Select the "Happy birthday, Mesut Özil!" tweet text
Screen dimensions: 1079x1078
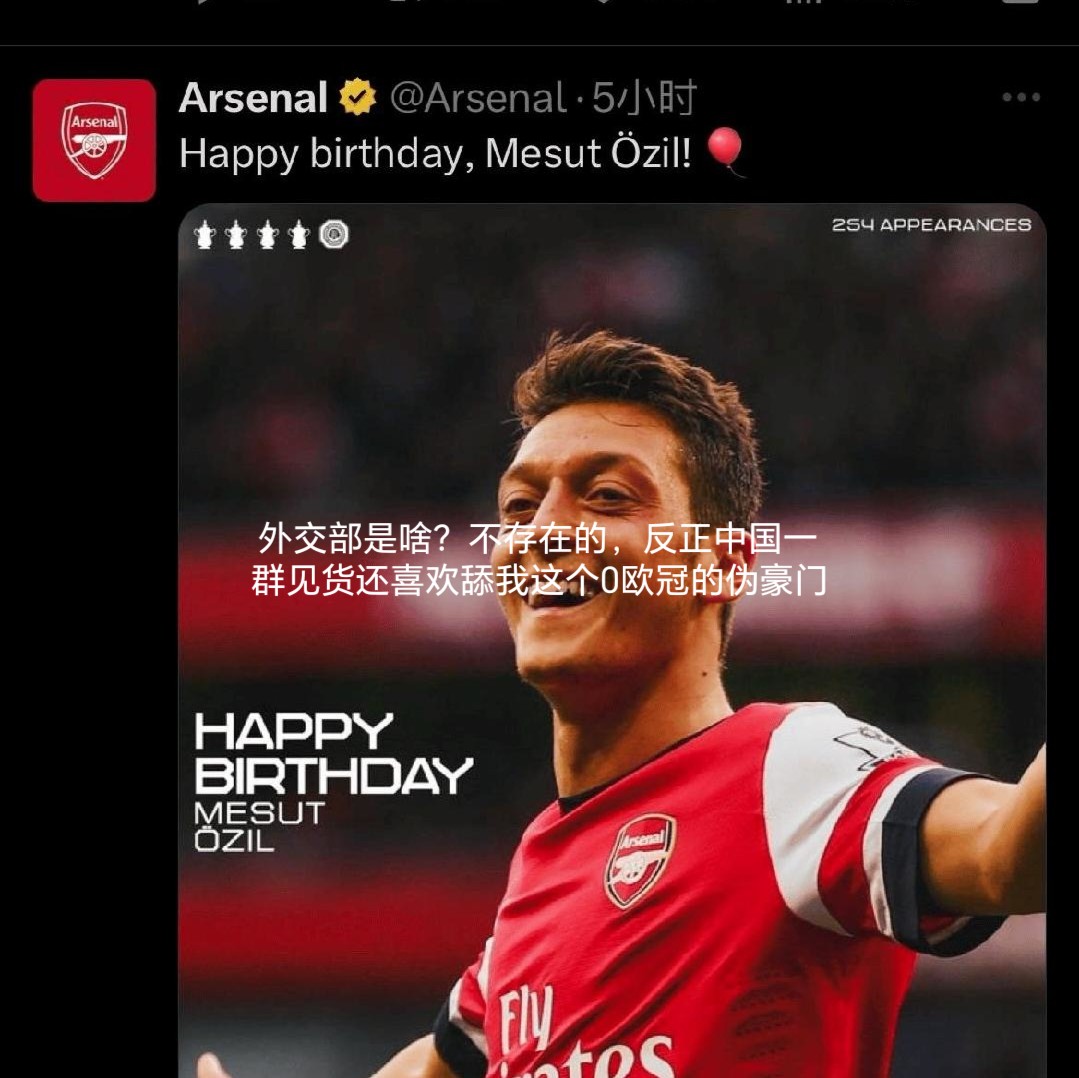[435, 154]
